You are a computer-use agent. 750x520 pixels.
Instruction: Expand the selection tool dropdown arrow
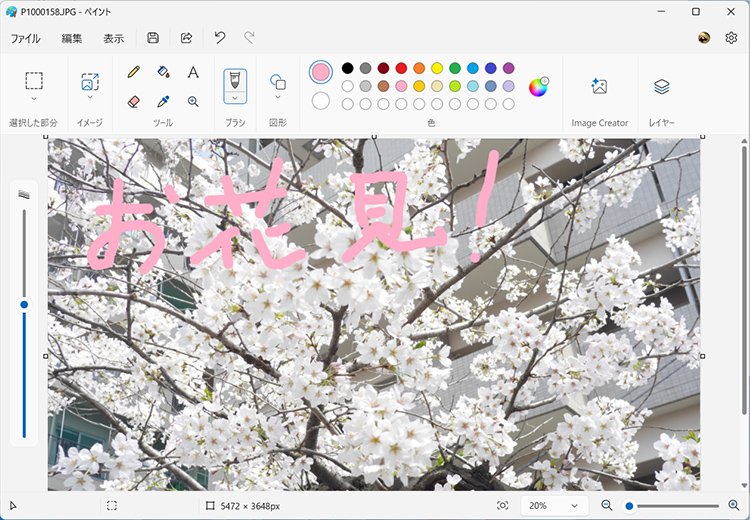tap(34, 99)
